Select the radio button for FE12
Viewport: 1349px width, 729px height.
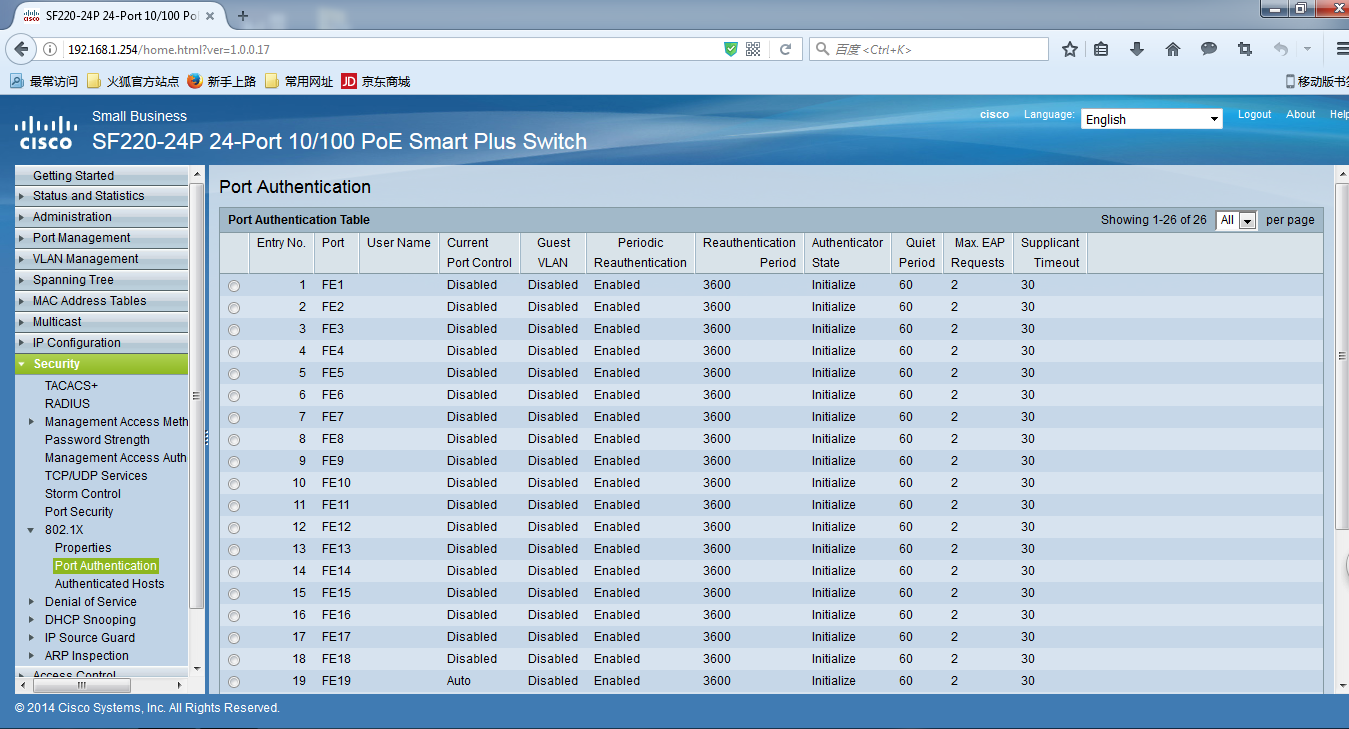tap(234, 528)
